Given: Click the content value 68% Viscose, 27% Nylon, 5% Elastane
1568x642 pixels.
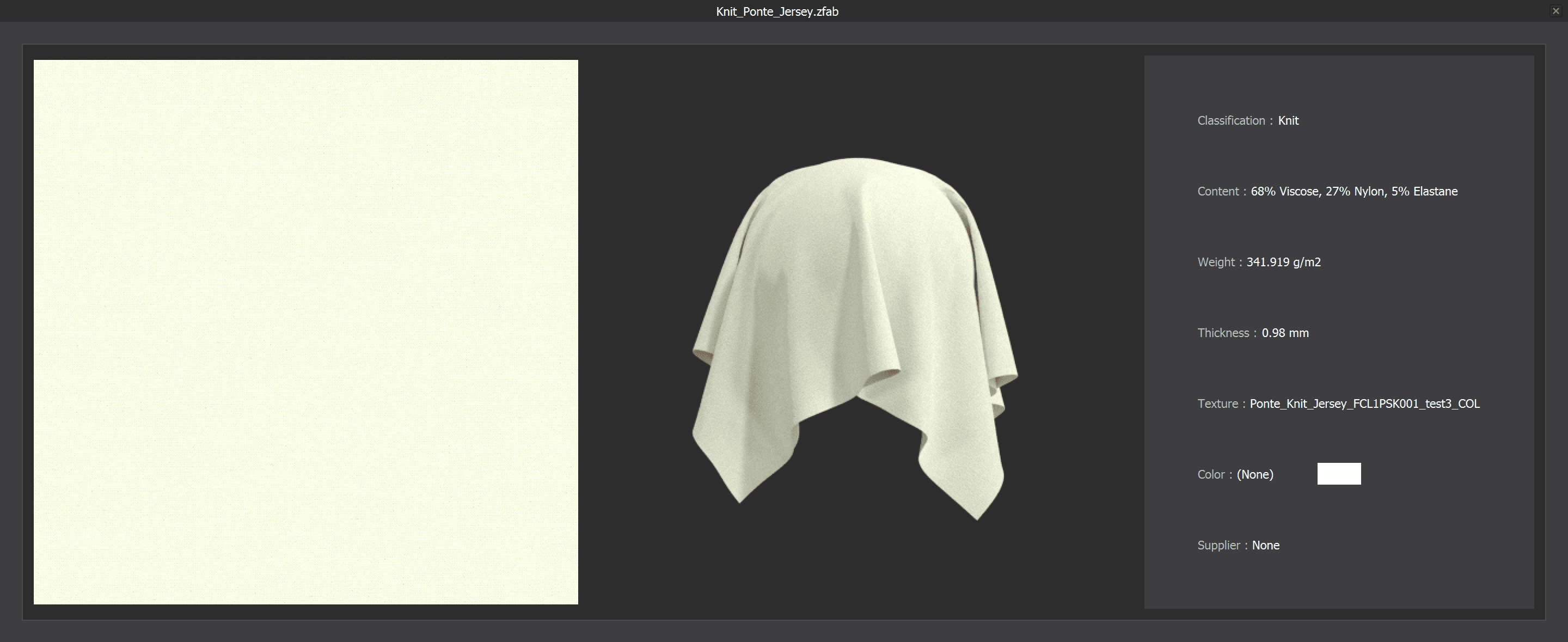Looking at the screenshot, I should [x=1355, y=191].
